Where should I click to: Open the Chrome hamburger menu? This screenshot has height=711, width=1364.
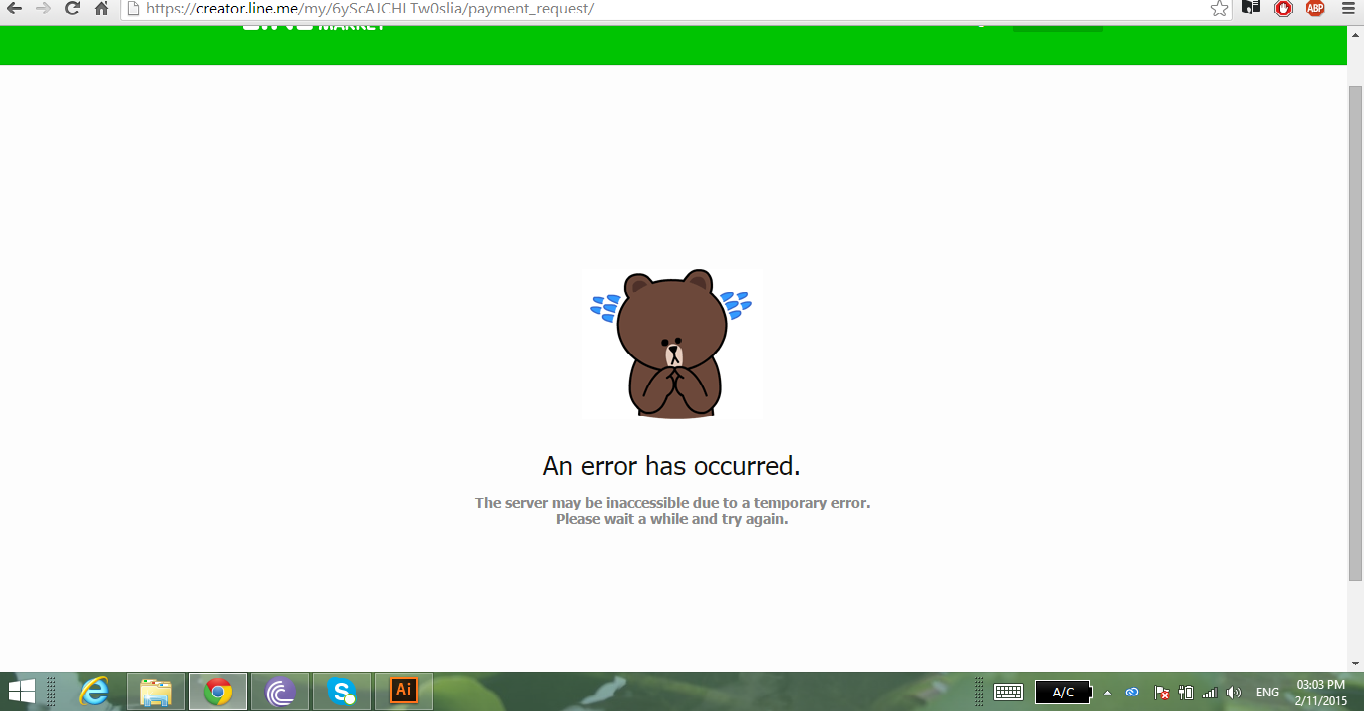click(x=1347, y=8)
